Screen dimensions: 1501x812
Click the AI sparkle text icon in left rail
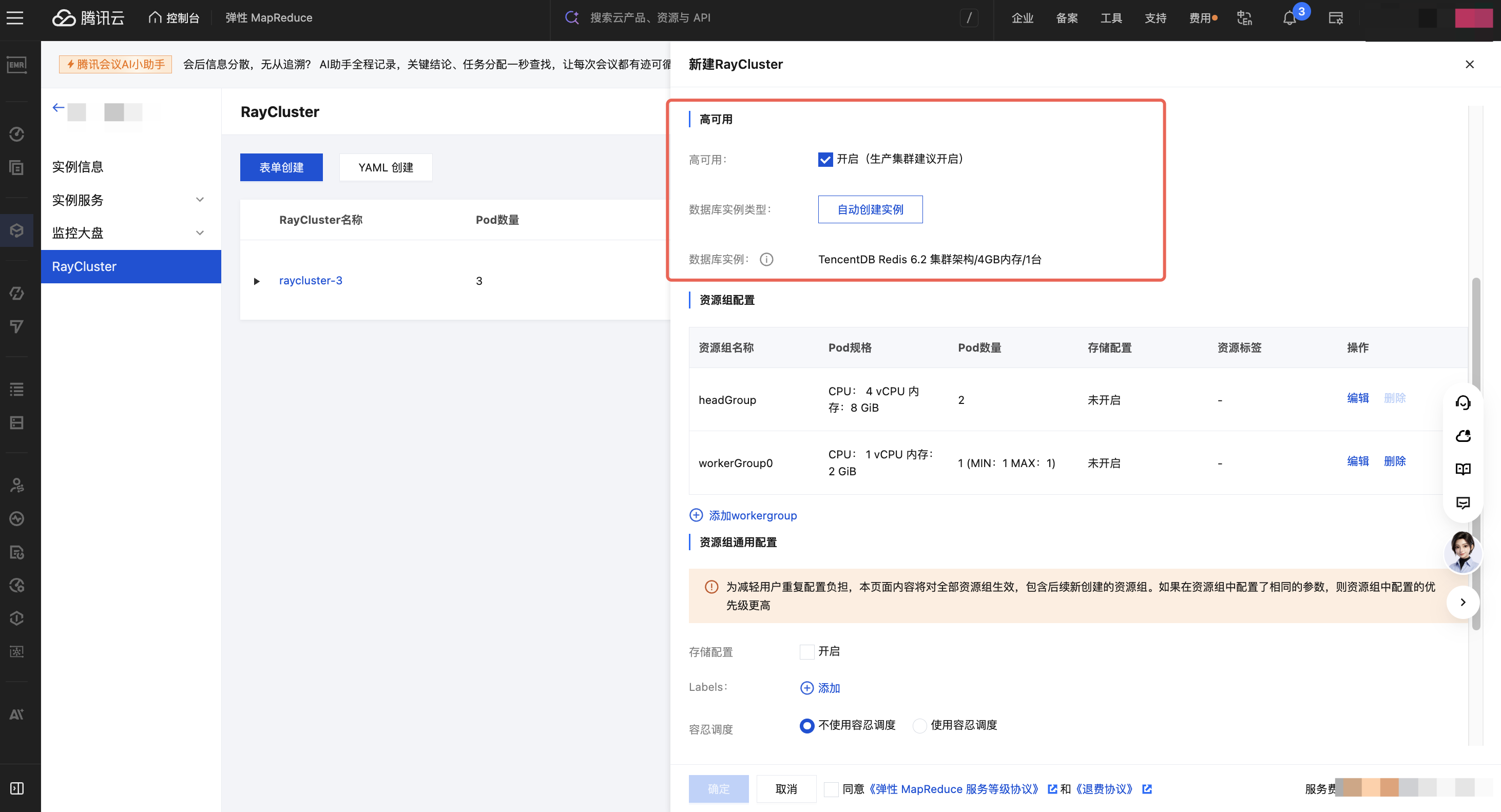pyautogui.click(x=16, y=714)
